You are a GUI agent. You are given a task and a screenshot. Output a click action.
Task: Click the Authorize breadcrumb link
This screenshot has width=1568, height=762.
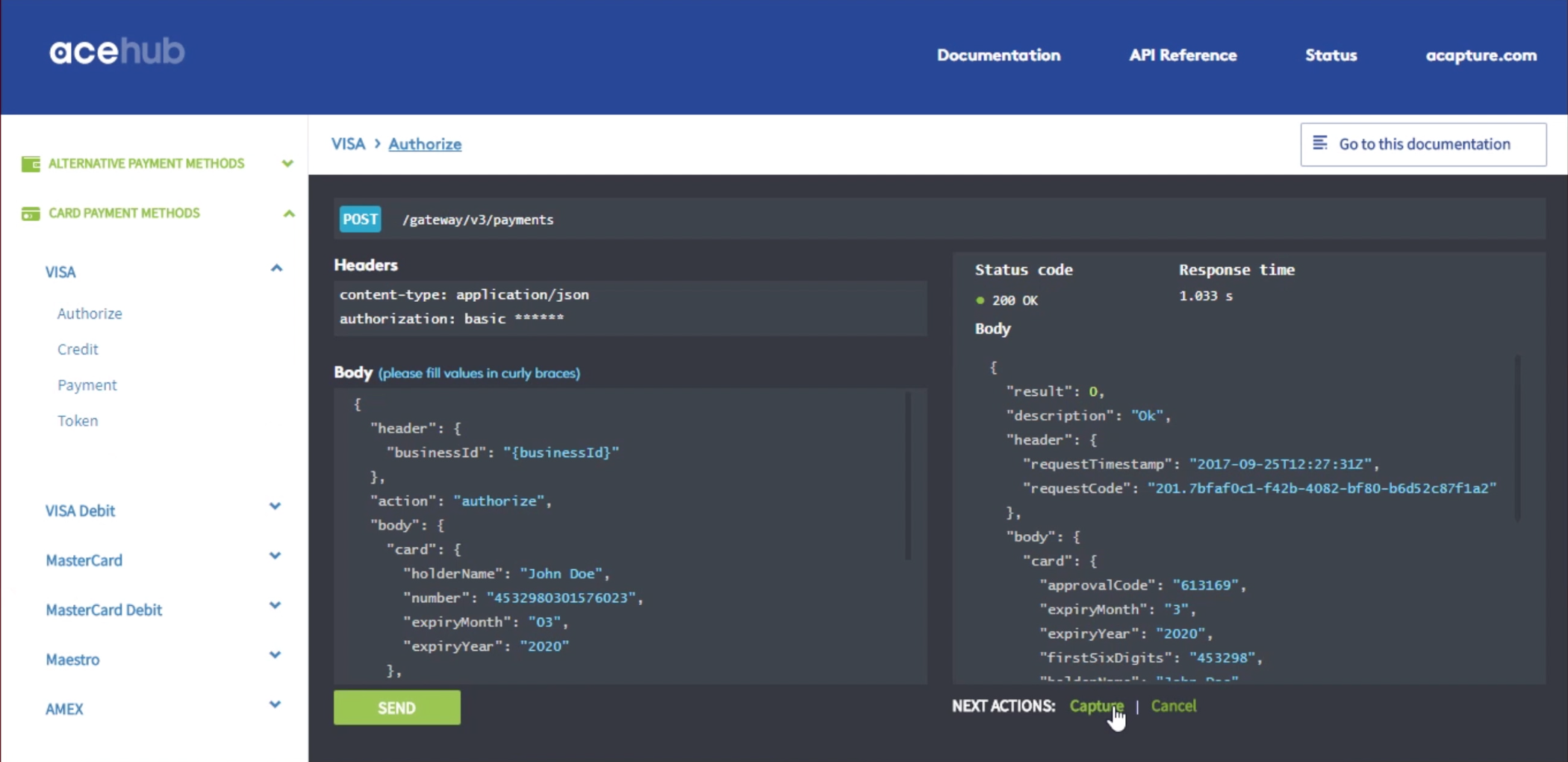[x=425, y=144]
